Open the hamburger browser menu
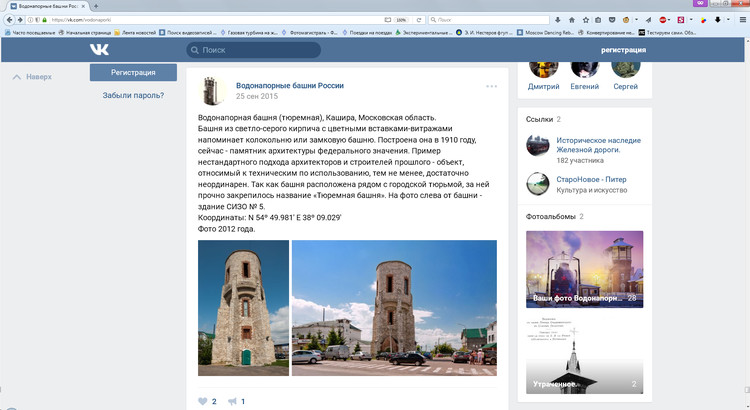Image resolution: width=750 pixels, height=410 pixels. [743, 20]
